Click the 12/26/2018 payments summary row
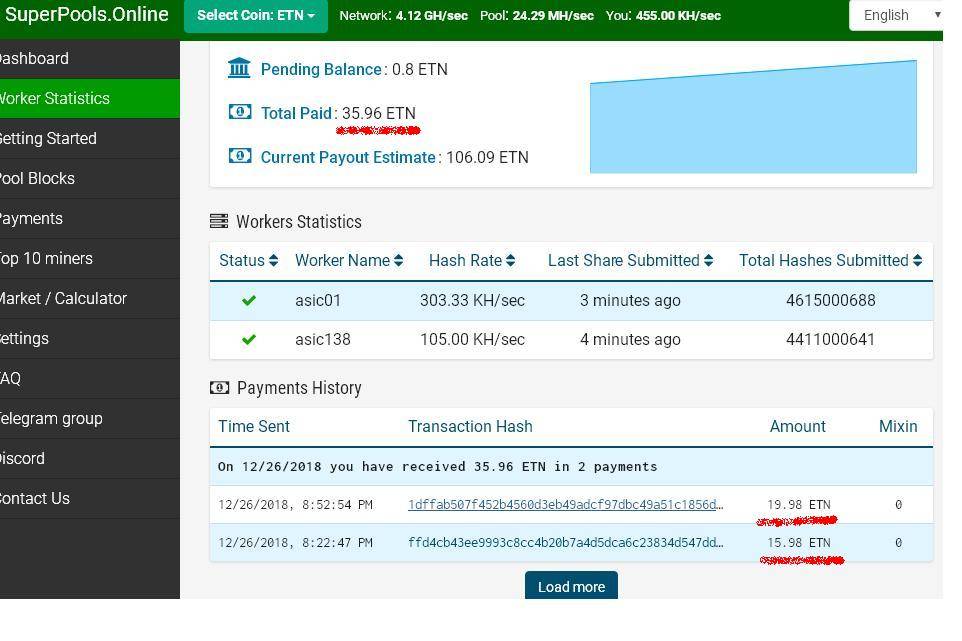Viewport: 962px width, 641px height. (571, 467)
